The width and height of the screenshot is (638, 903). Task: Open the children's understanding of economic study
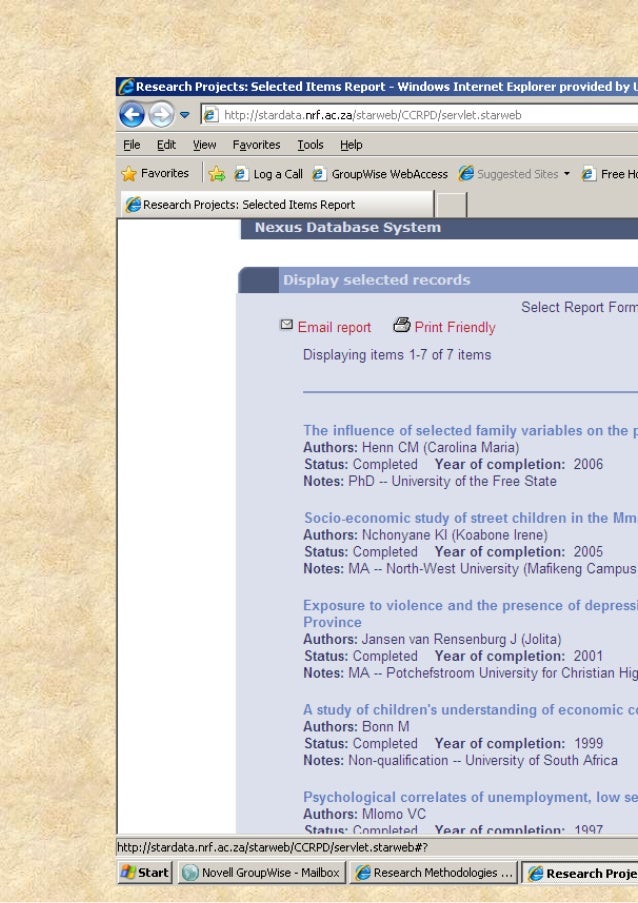tap(470, 710)
